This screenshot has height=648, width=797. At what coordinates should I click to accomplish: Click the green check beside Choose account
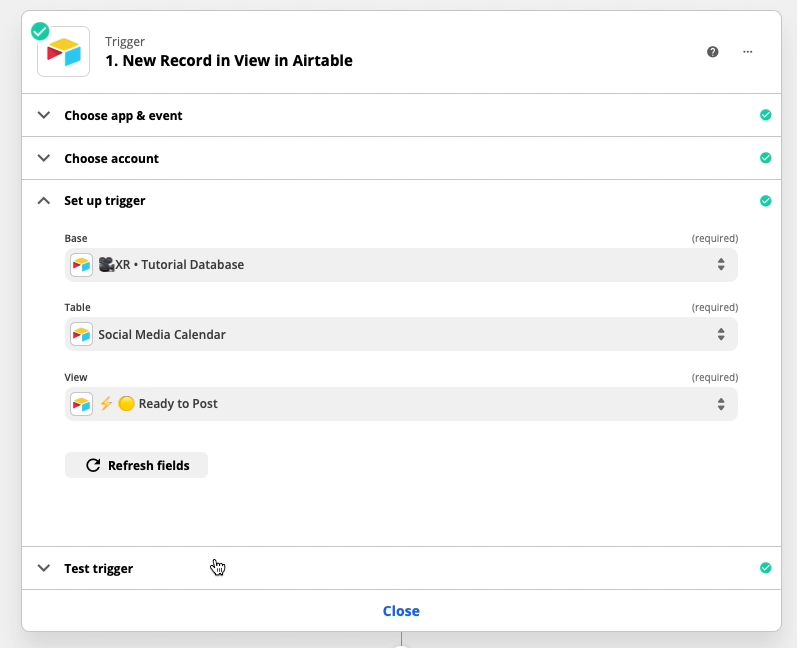click(x=765, y=158)
